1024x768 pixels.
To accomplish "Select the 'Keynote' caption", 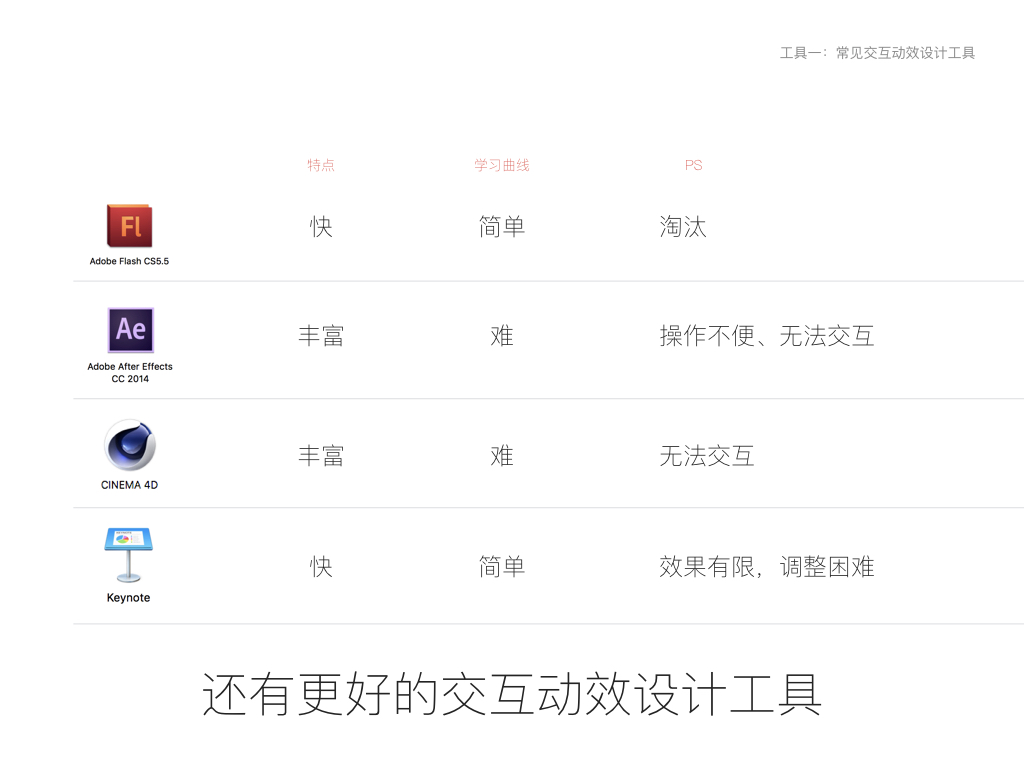I will (129, 598).
